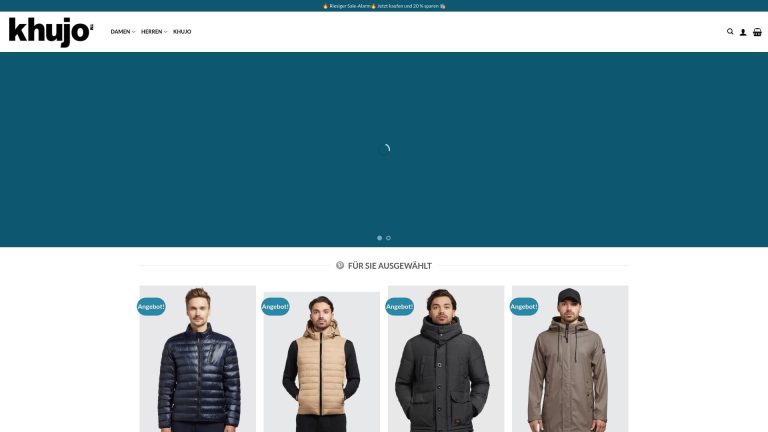The width and height of the screenshot is (768, 432).
Task: Select the second slider dot
Action: (388, 238)
